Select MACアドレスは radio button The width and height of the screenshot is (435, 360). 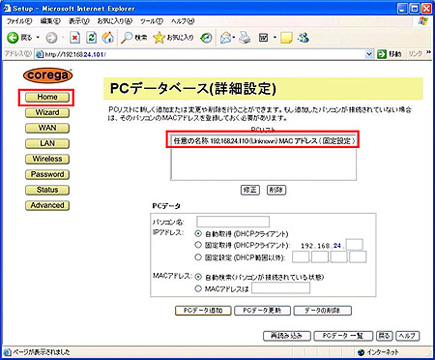tap(198, 288)
